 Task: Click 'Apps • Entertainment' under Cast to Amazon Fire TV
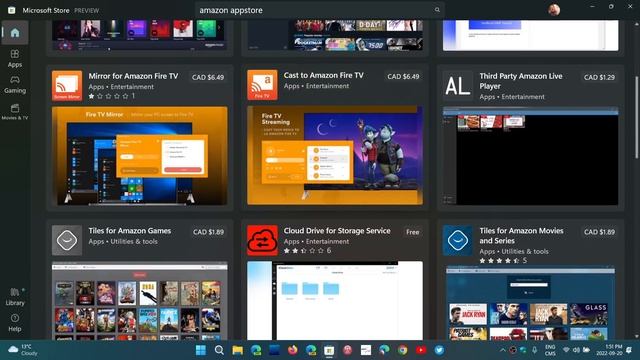(x=316, y=86)
